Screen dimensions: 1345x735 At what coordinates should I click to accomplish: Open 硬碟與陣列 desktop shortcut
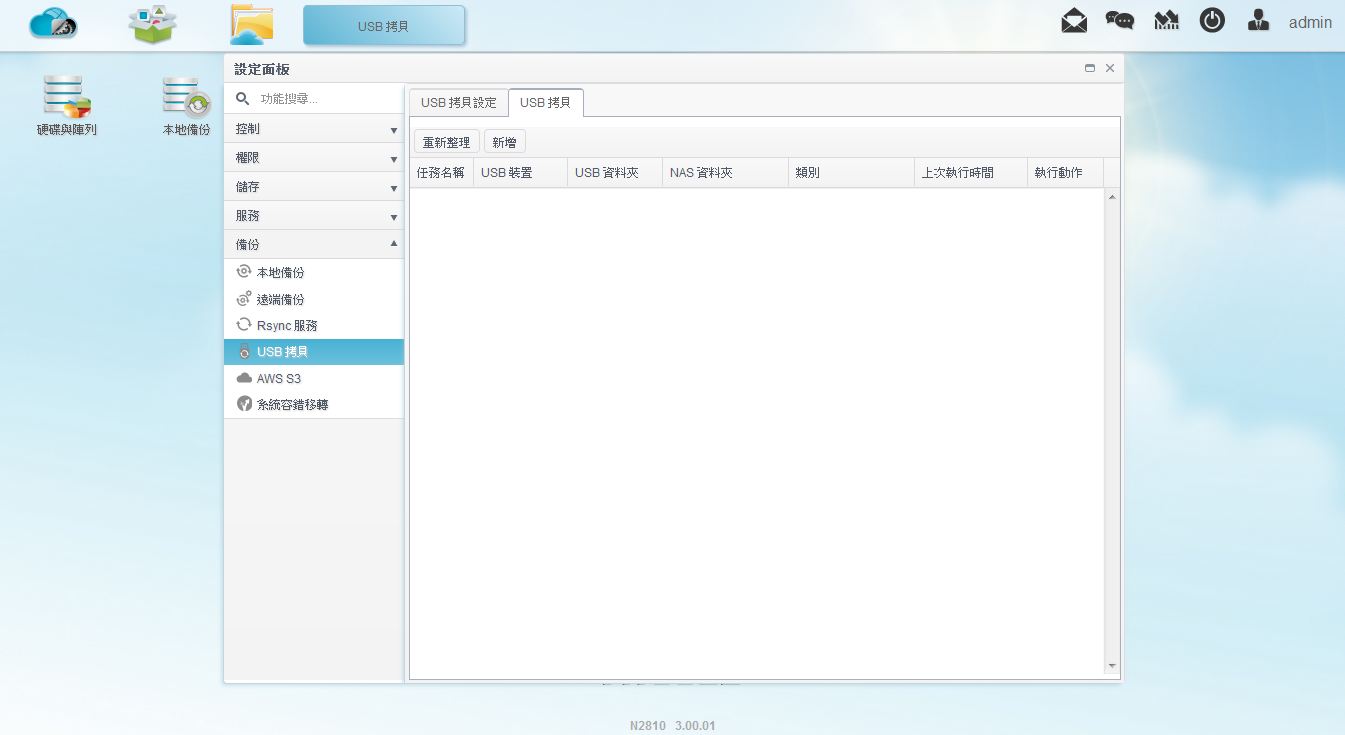pyautogui.click(x=67, y=106)
